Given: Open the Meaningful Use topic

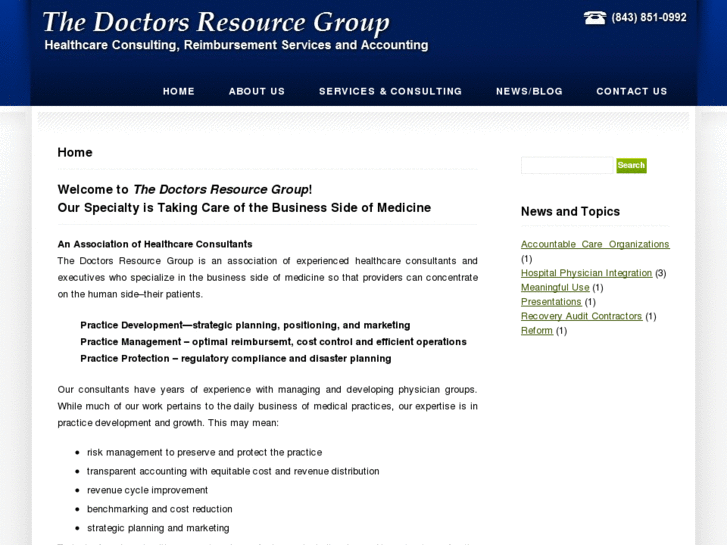Looking at the screenshot, I should pyautogui.click(x=555, y=287).
